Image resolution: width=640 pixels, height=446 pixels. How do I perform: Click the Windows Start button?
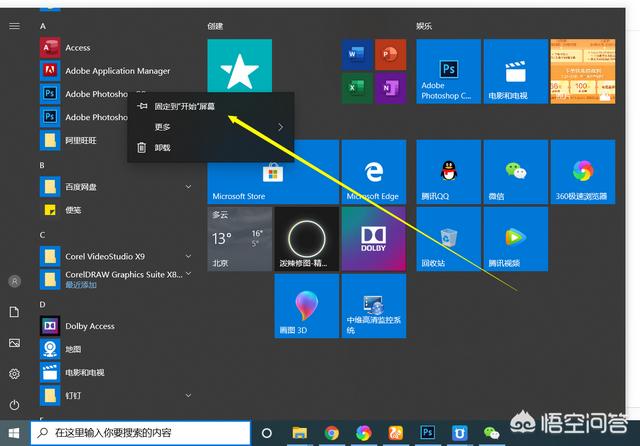[x=14, y=433]
